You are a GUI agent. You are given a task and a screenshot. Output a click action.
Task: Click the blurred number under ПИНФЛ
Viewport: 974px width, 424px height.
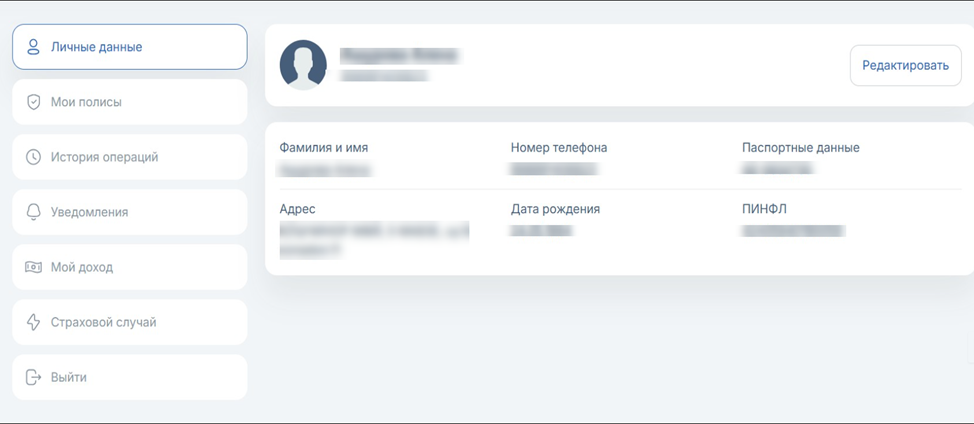click(x=792, y=231)
